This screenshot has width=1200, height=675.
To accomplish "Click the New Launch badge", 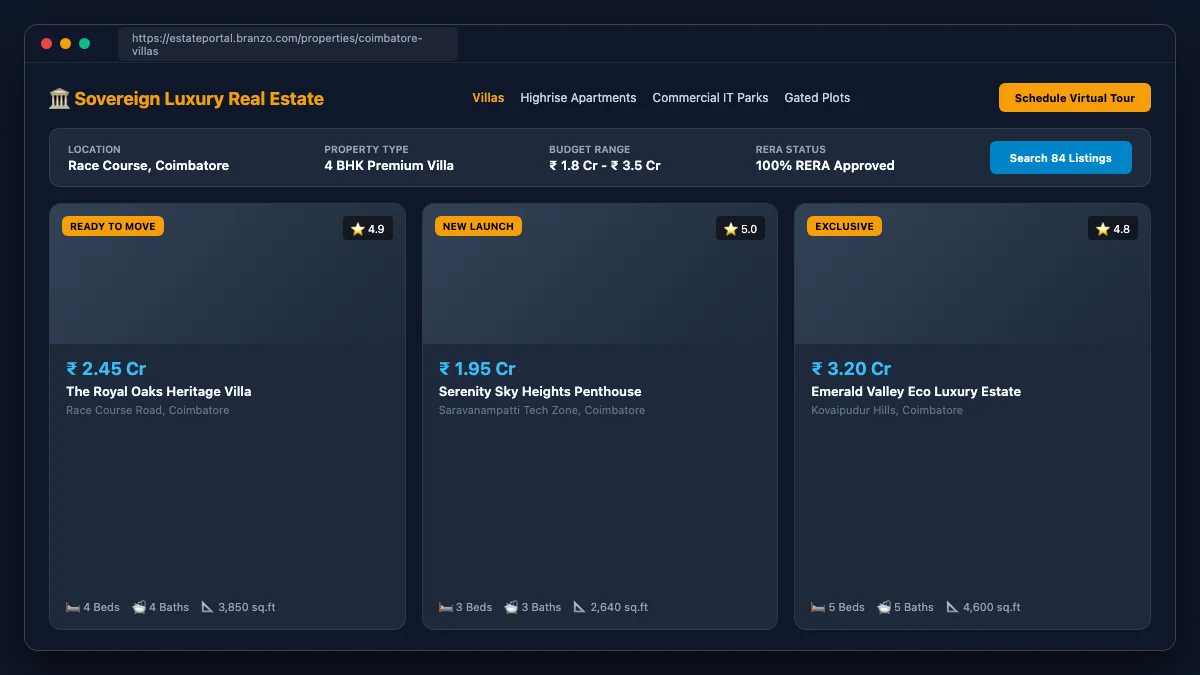I will tap(478, 226).
